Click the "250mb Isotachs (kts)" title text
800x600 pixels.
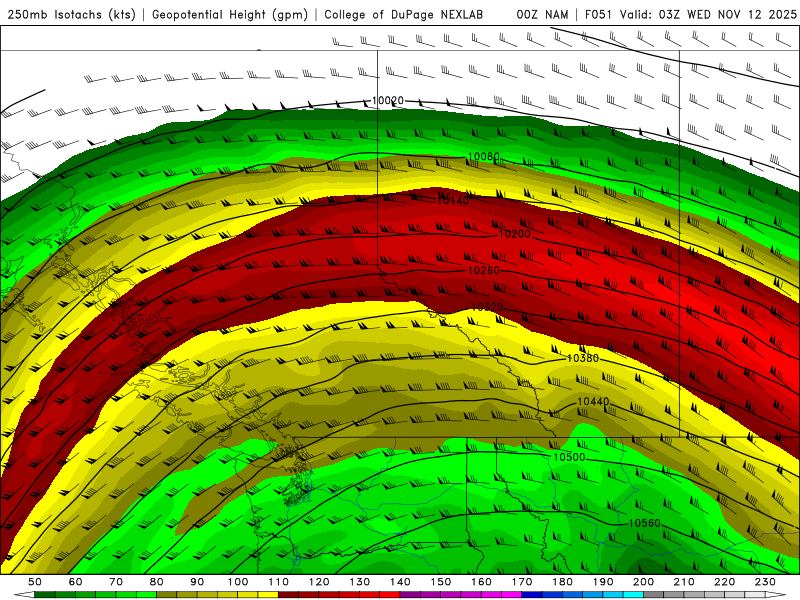71,14
